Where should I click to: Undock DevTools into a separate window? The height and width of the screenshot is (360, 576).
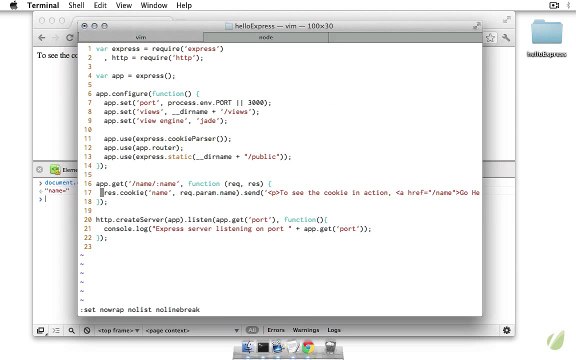41,331
